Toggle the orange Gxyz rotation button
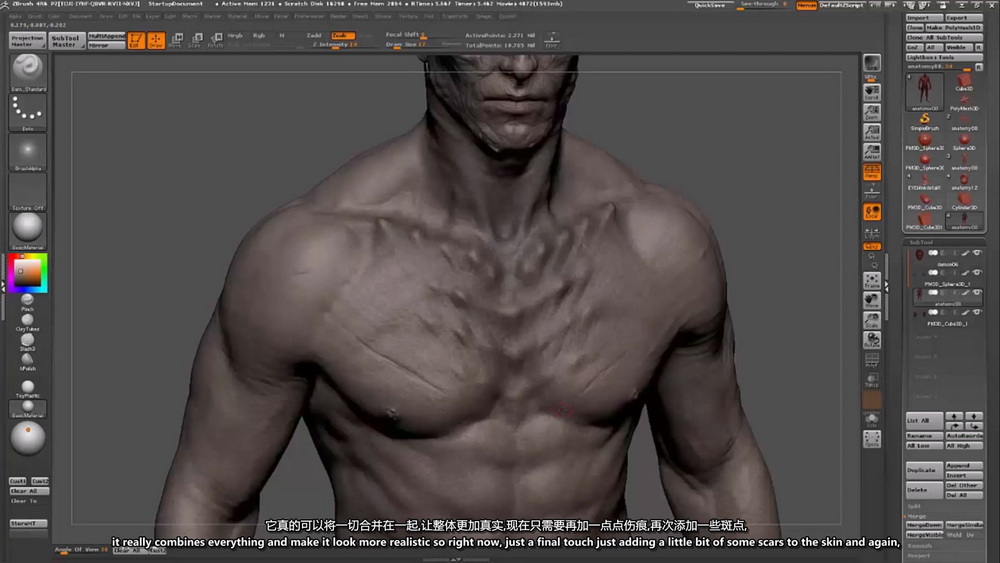1000x563 pixels. click(x=872, y=246)
